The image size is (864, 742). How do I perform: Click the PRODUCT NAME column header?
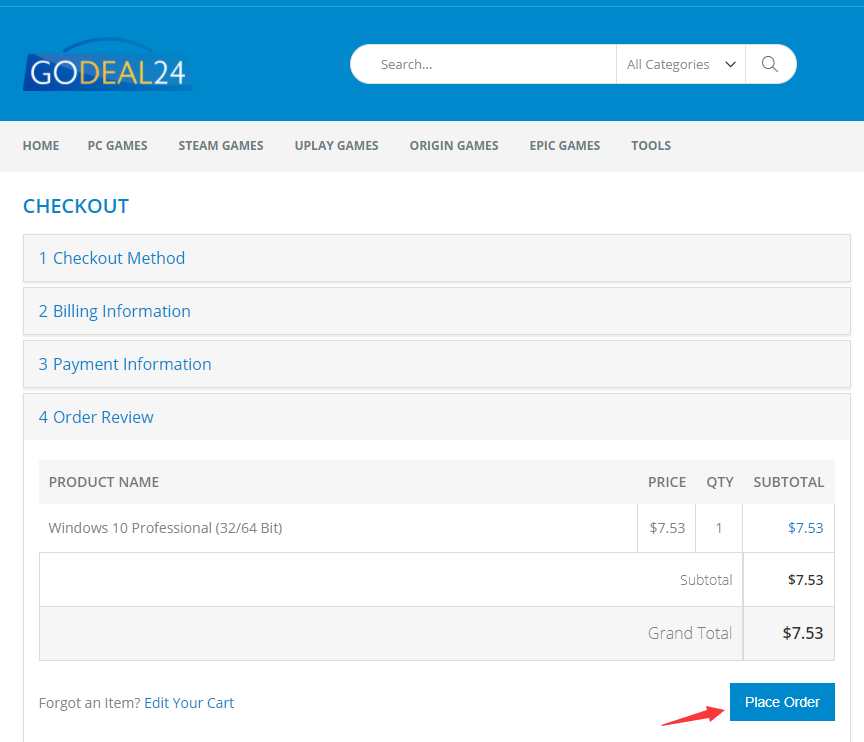pos(104,482)
